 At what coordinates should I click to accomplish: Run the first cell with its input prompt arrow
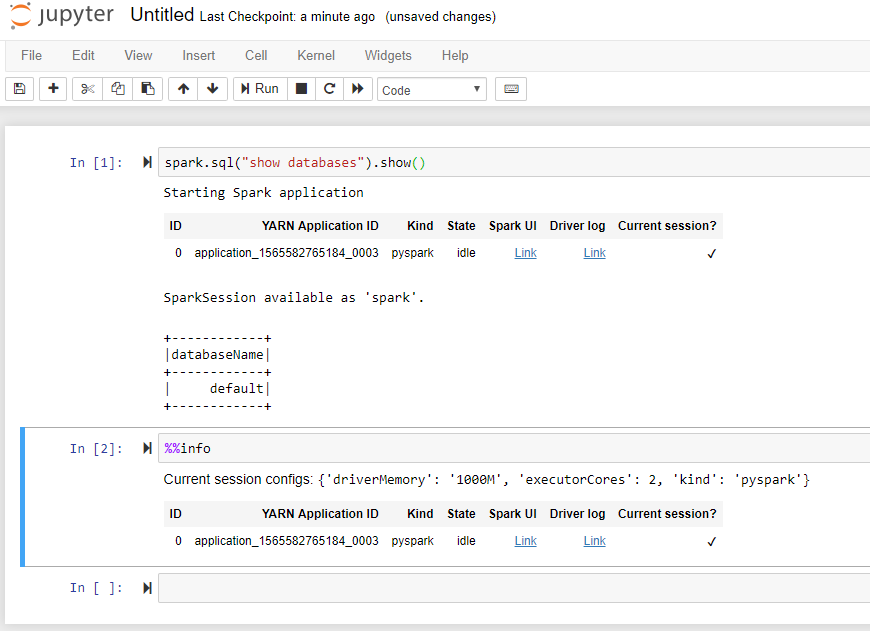[146, 160]
